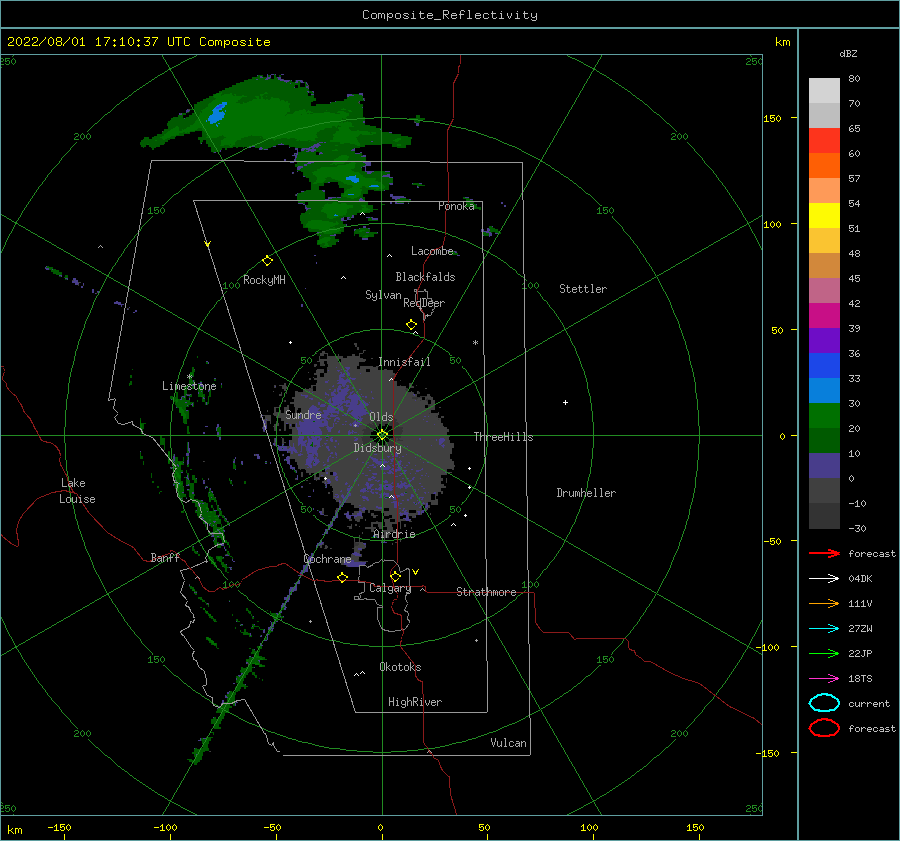Screen dimensions: 900x841
Task: Click the lightest gray 70-80 dBZ swatch
Action: click(824, 91)
